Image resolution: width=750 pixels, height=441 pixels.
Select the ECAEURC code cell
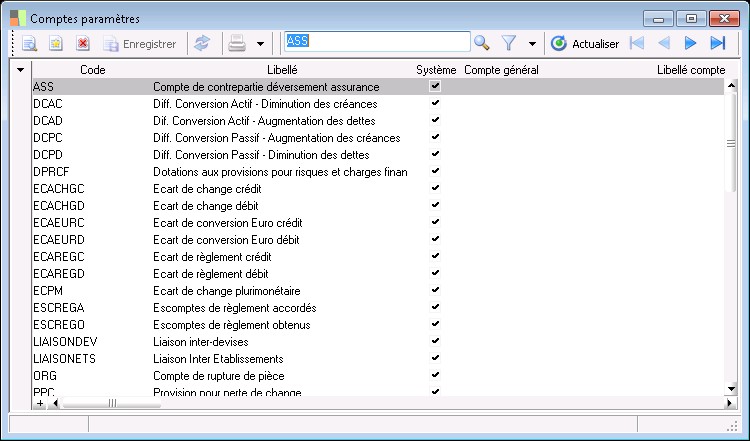[x=92, y=222]
